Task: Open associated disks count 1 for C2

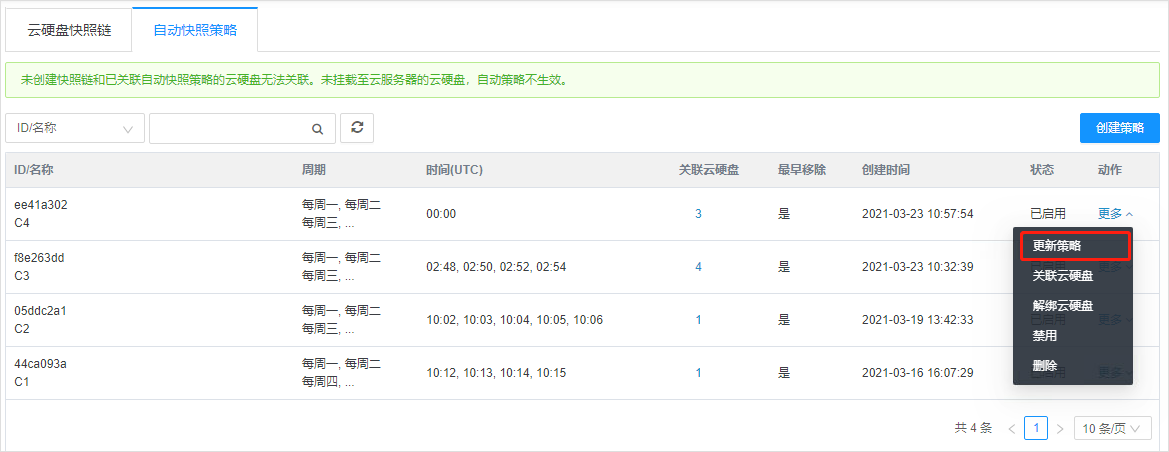Action: [699, 320]
